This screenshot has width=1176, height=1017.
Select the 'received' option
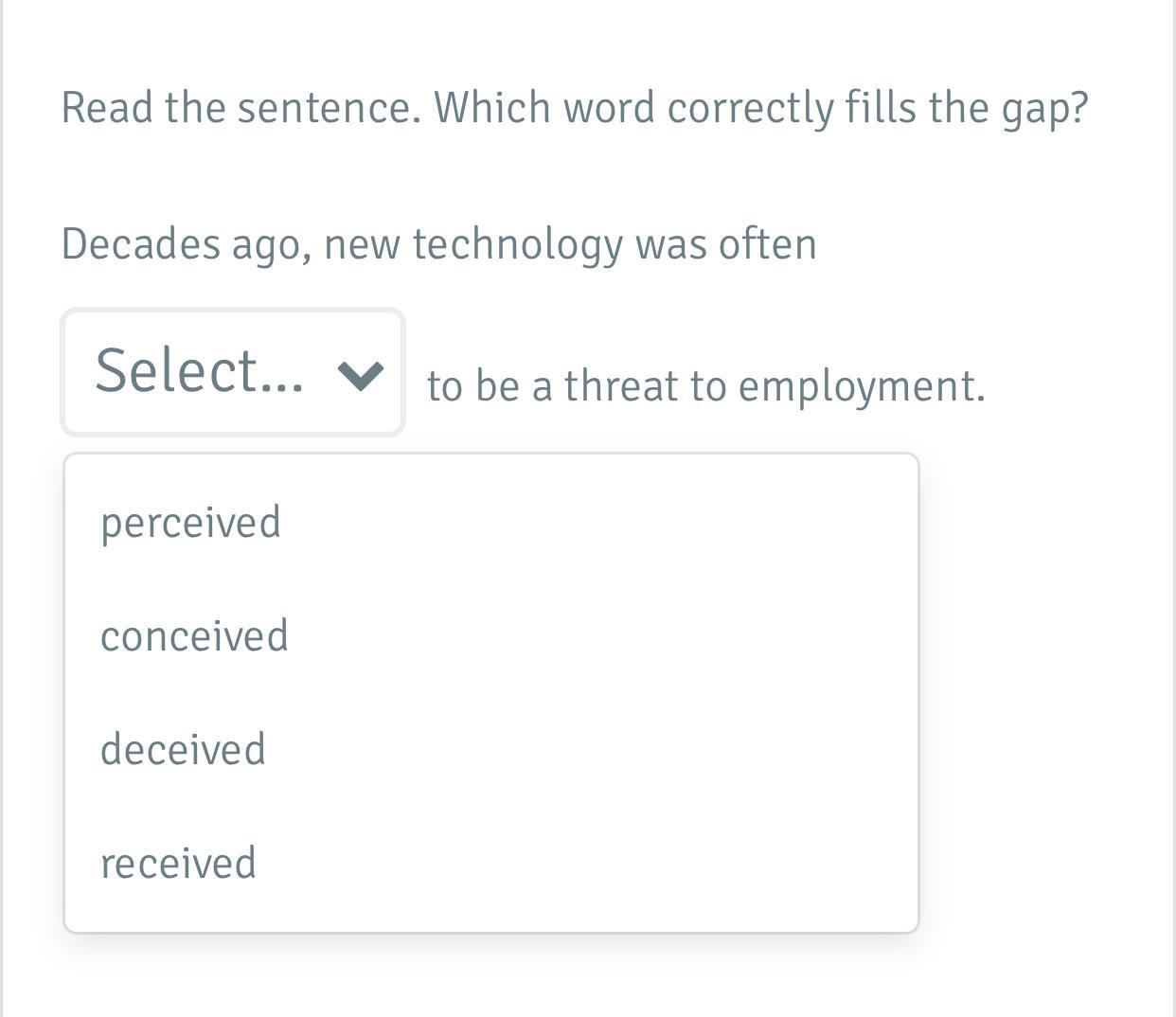(178, 863)
